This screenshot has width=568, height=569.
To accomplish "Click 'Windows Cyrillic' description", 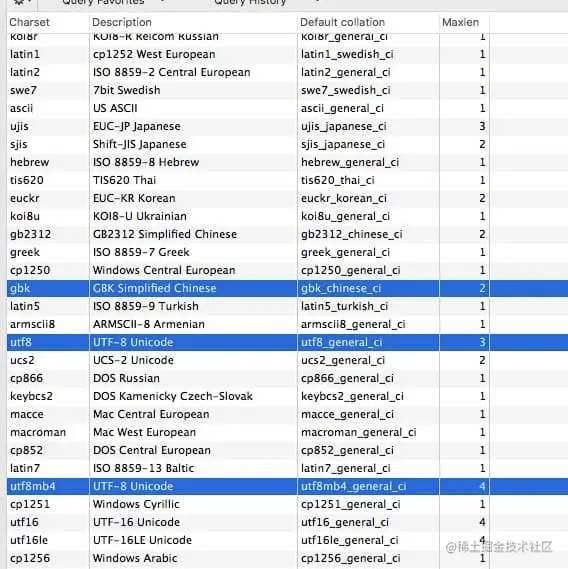I will pos(136,504).
